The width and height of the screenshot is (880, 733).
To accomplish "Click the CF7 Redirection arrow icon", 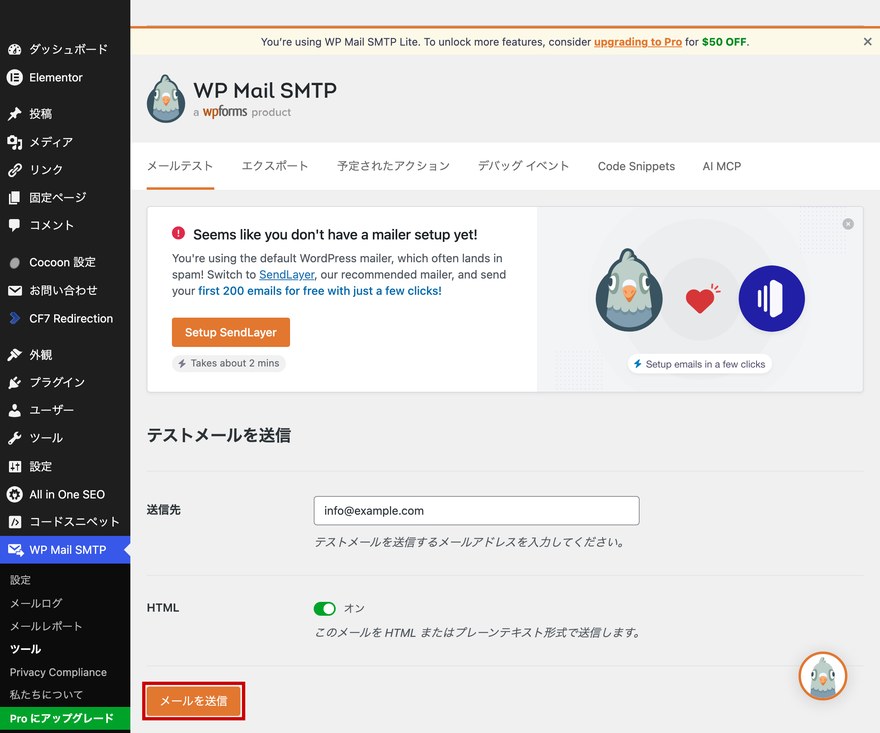I will 15,318.
